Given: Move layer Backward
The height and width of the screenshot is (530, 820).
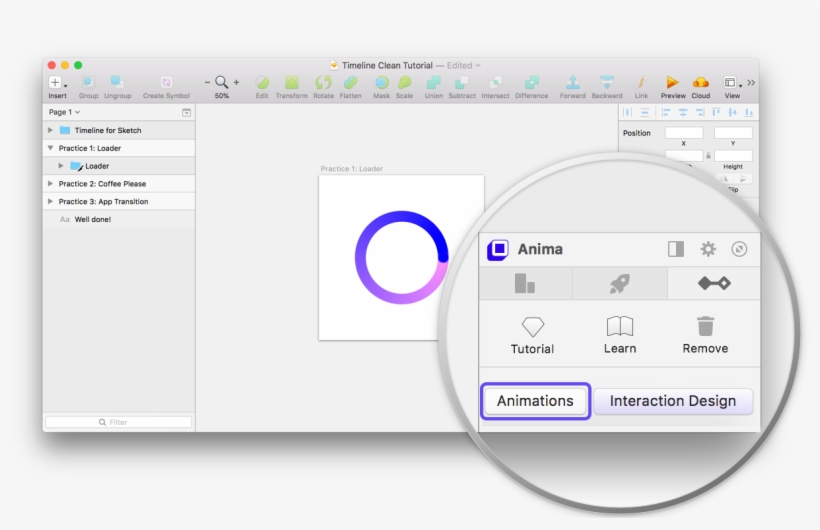Looking at the screenshot, I should pyautogui.click(x=607, y=82).
